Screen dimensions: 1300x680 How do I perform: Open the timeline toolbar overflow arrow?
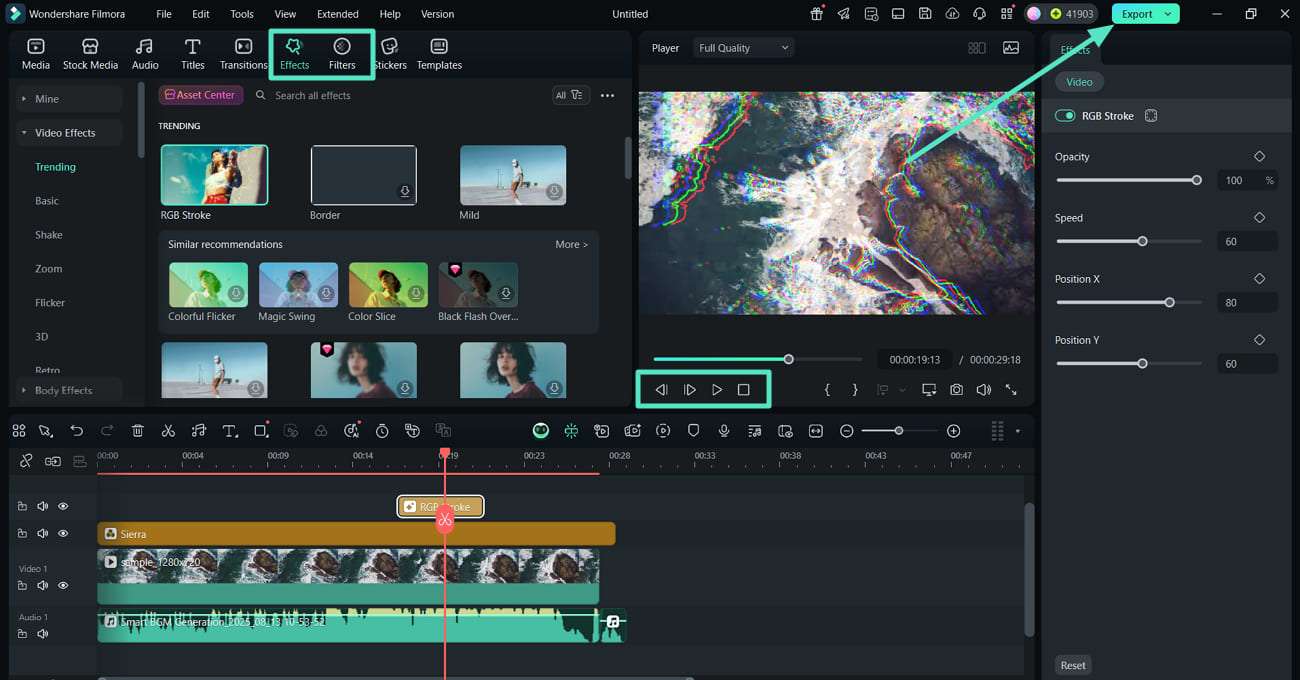click(1018, 431)
